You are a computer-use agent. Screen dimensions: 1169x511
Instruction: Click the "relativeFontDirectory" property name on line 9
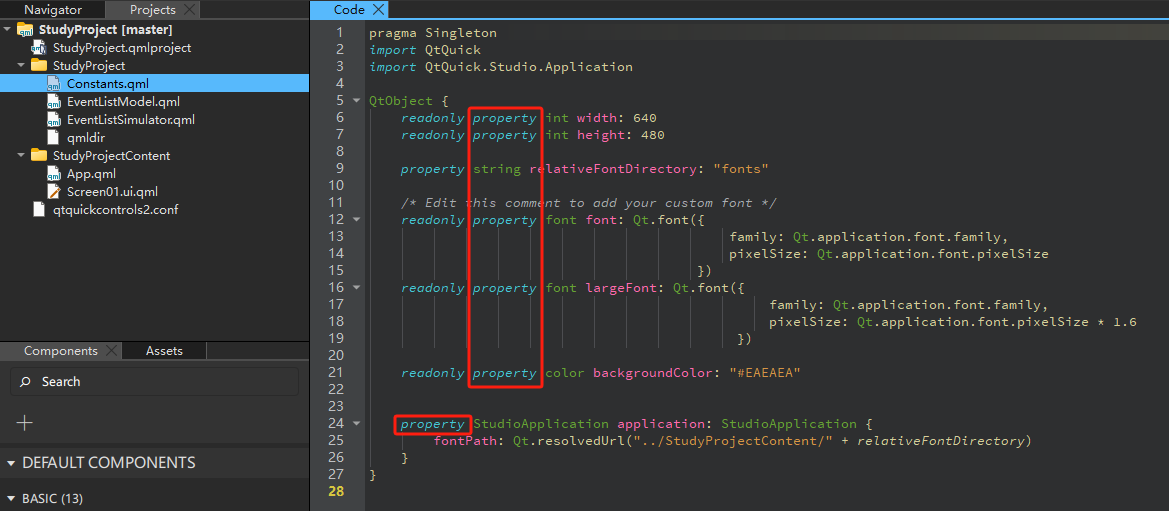(613, 169)
